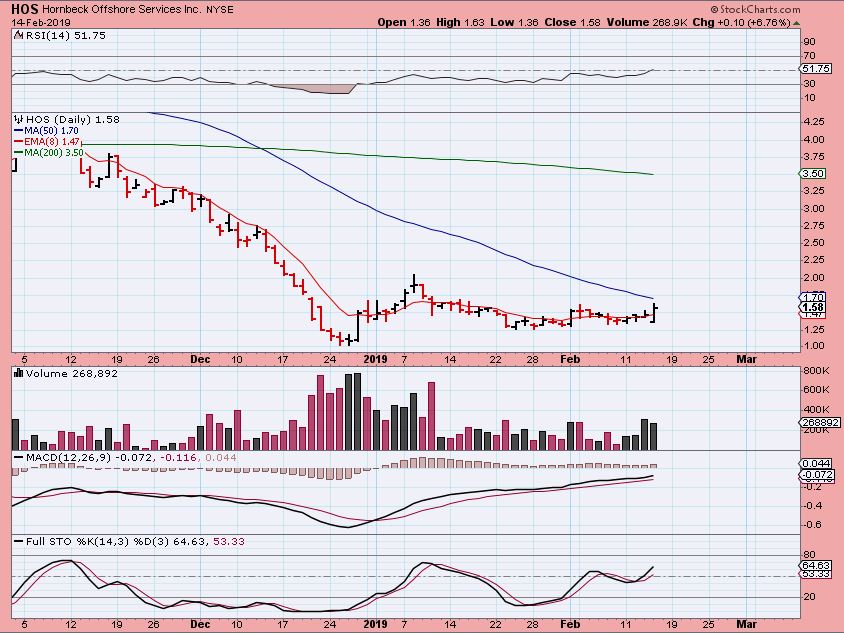This screenshot has width=844, height=635.
Task: Click the MACD(12,26,9) indicator label
Action: pyautogui.click(x=68, y=457)
